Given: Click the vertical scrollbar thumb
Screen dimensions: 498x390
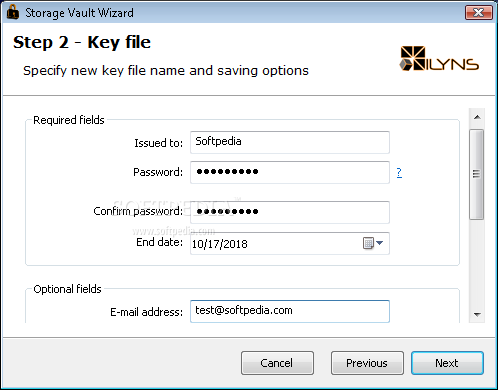Looking at the screenshot, I should [476, 174].
